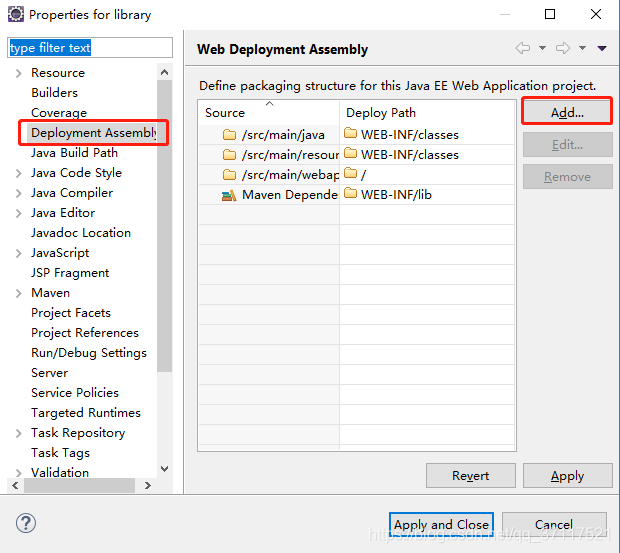Select Coverage in the properties tree
Screen dimensions: 620x553
point(59,113)
